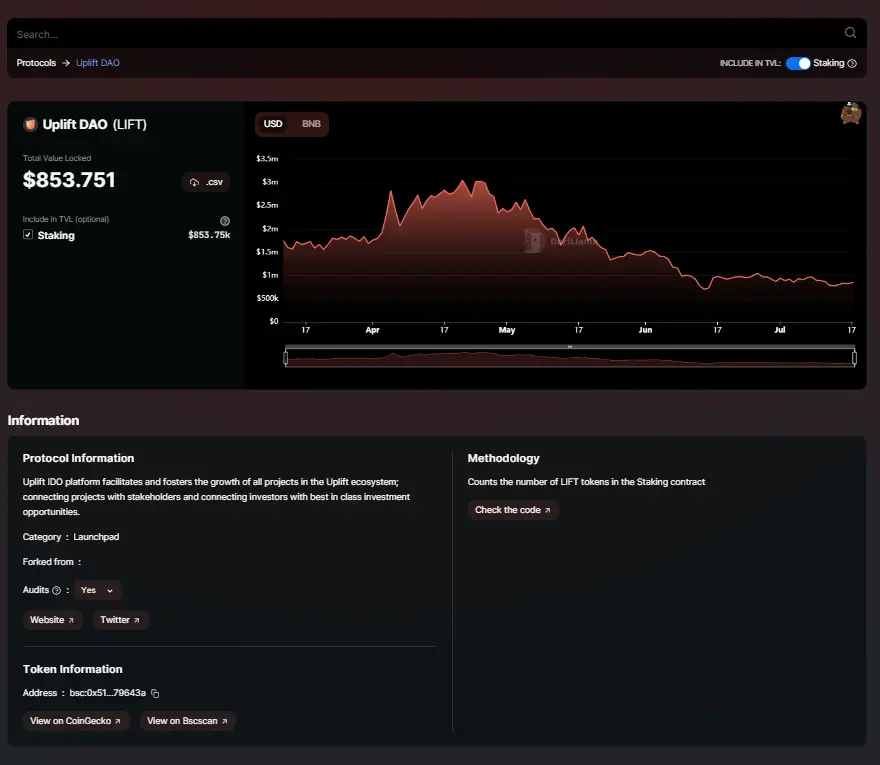
Task: Click the llama mascot icon on chart
Action: click(851, 113)
